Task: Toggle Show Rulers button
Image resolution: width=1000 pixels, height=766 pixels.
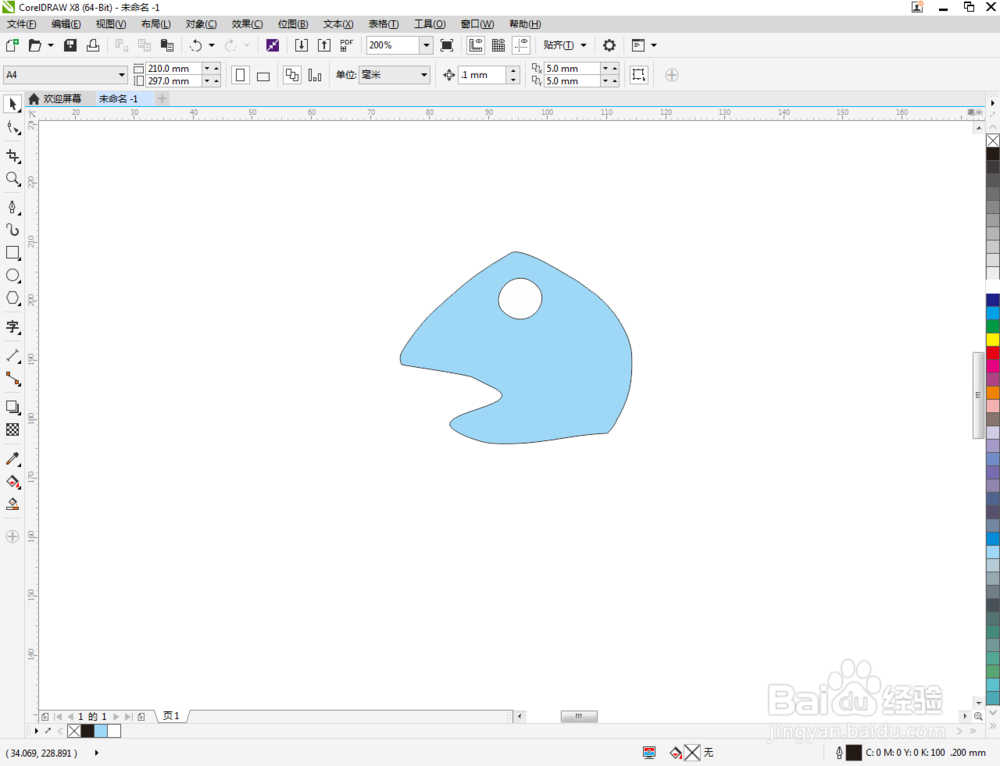Action: (x=476, y=45)
